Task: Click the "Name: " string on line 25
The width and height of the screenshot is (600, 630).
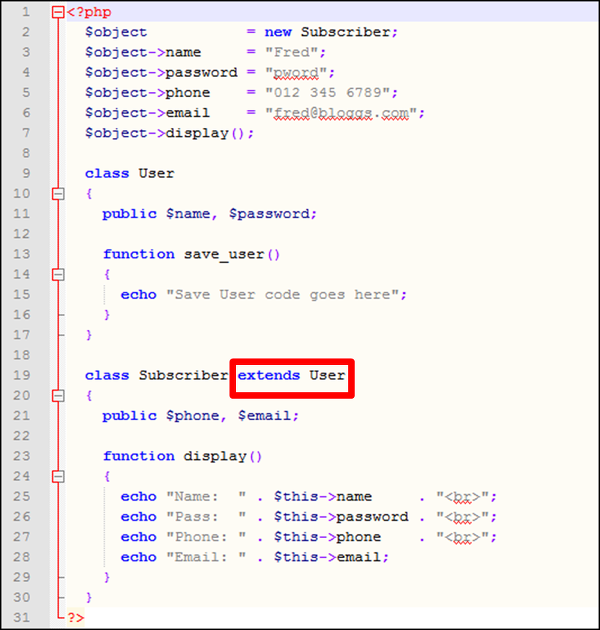Action: [x=206, y=497]
